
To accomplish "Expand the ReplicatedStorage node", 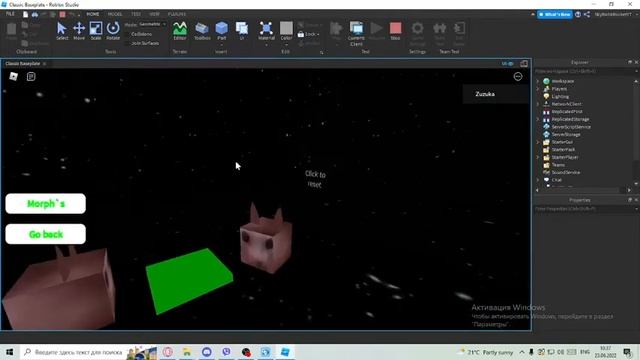I will pyautogui.click(x=538, y=119).
